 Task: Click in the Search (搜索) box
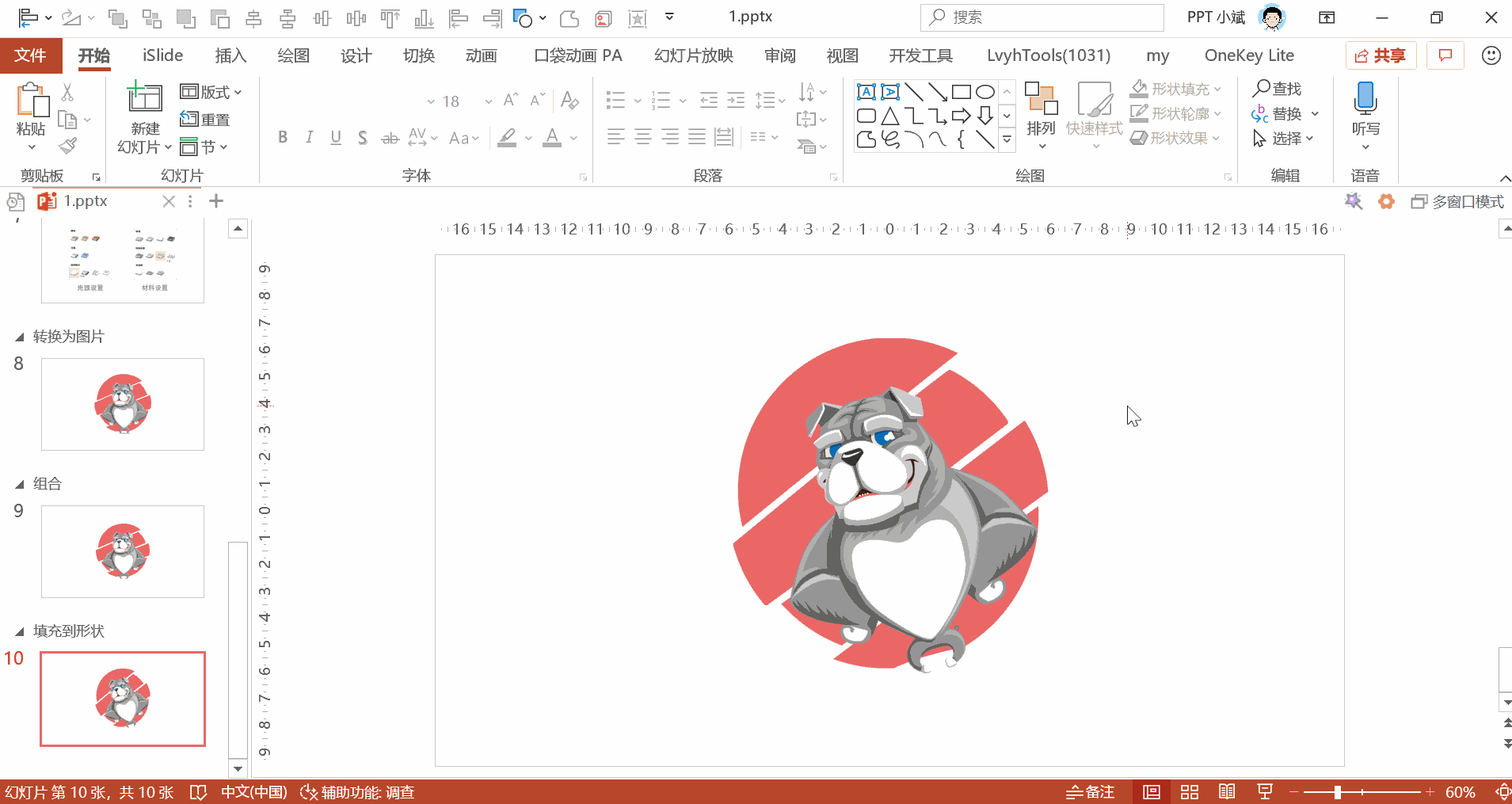1042,17
